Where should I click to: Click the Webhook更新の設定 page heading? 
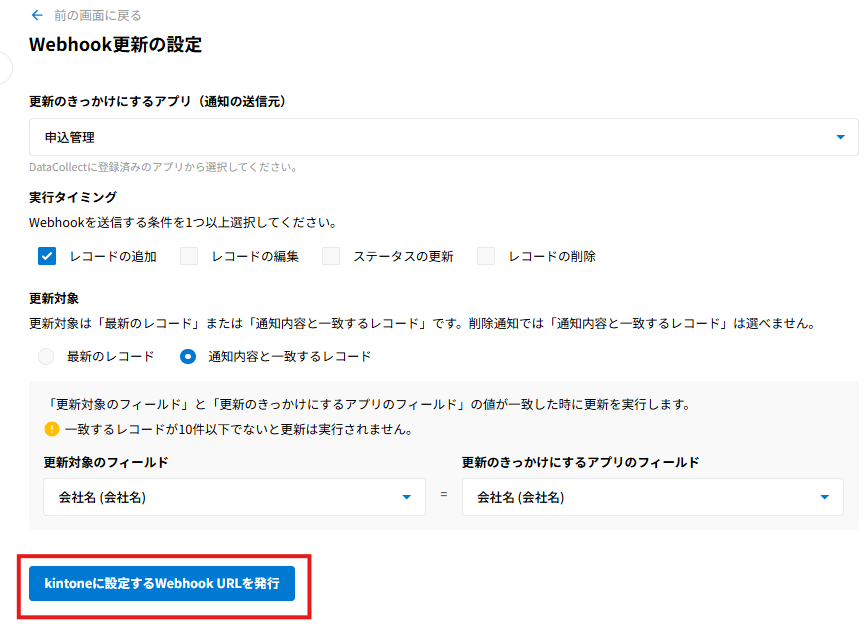(115, 45)
